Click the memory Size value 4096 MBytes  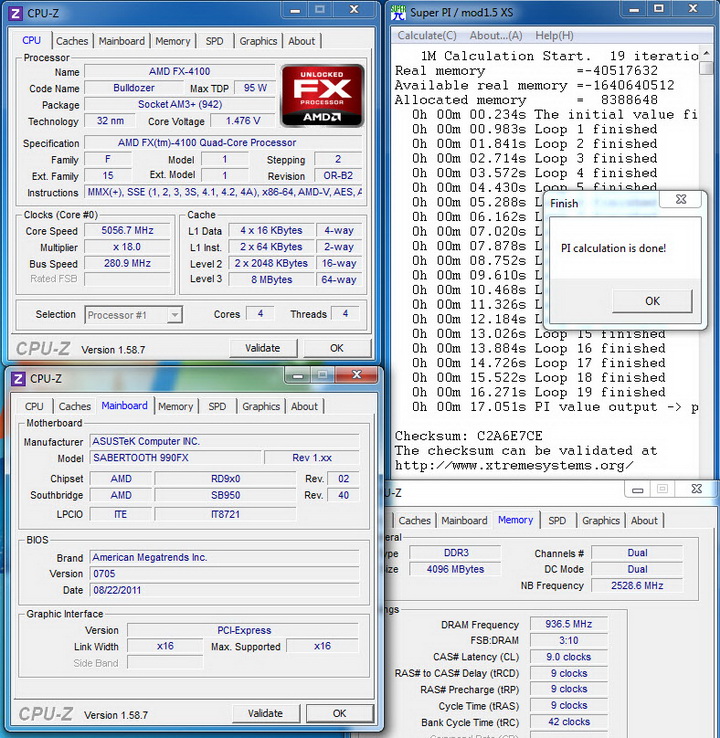click(455, 569)
